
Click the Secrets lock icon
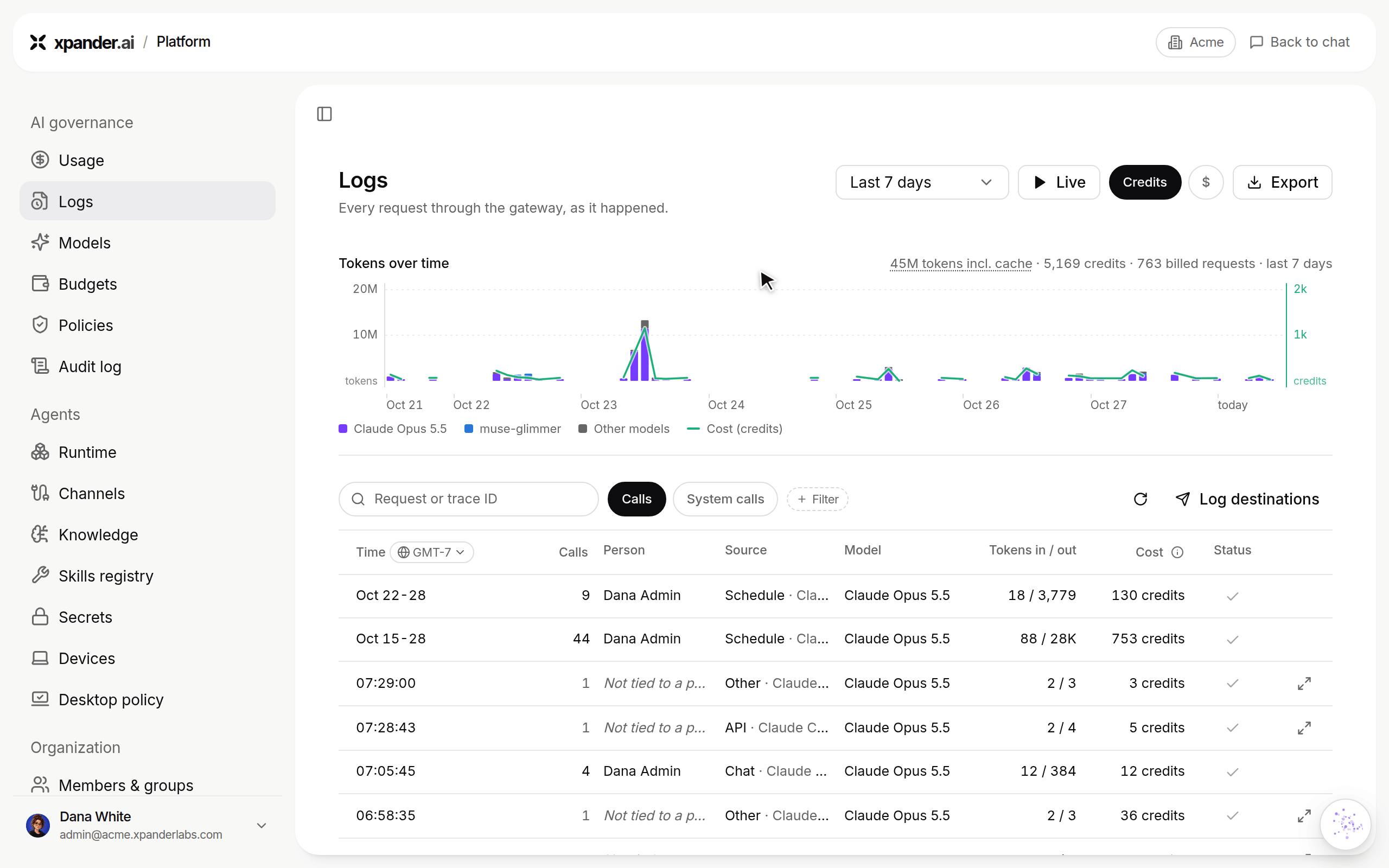coord(40,617)
